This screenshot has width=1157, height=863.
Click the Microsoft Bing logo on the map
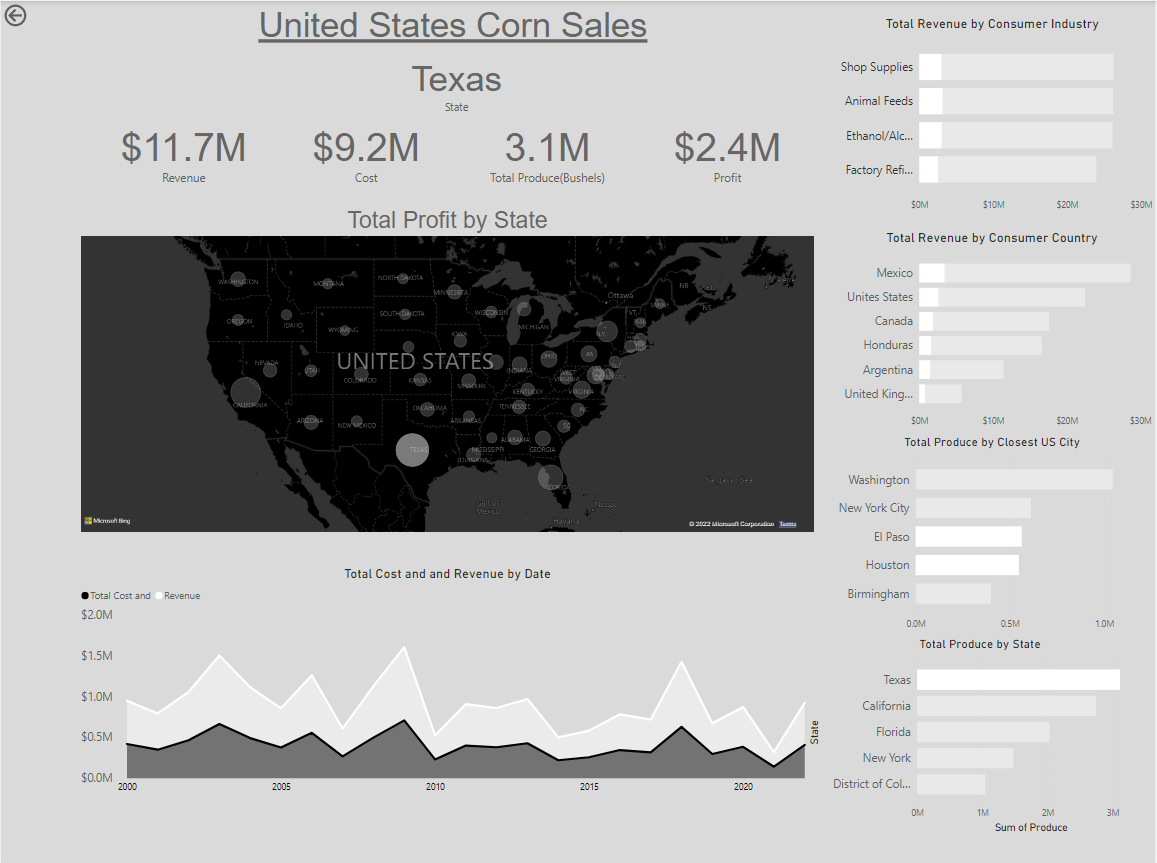pos(107,521)
